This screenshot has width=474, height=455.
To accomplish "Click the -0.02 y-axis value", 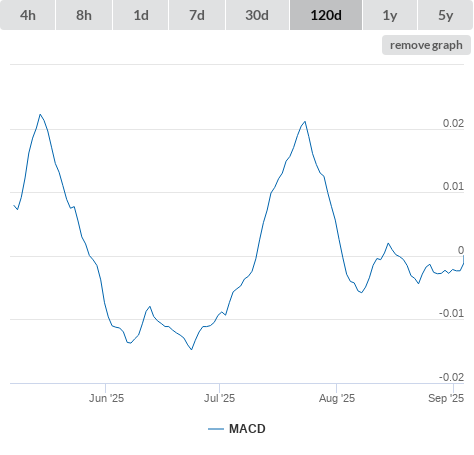I will pos(451,377).
